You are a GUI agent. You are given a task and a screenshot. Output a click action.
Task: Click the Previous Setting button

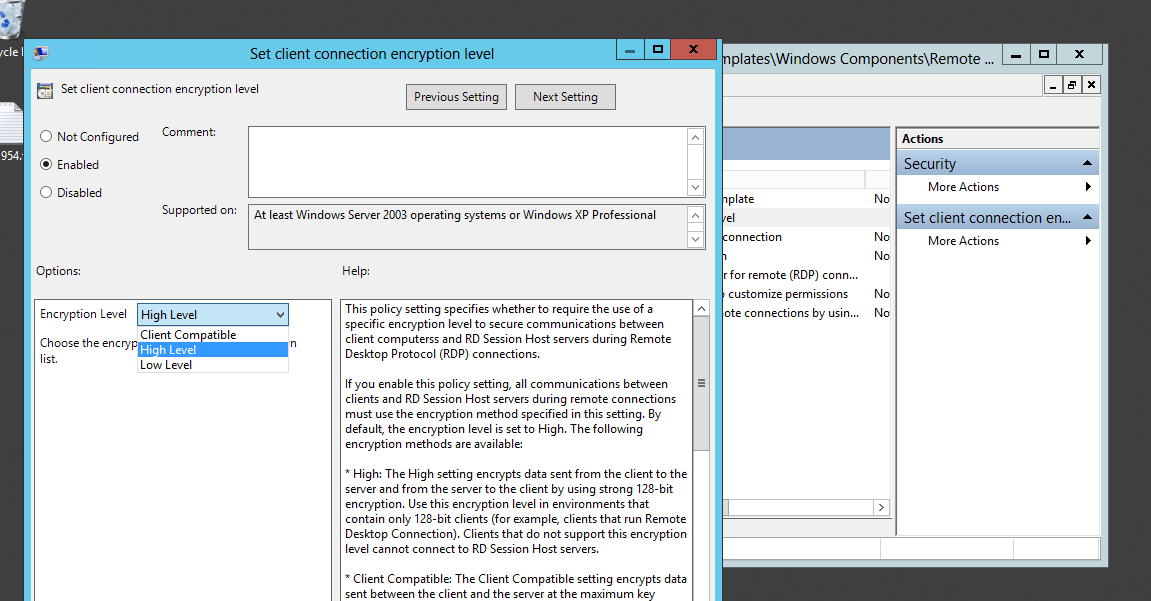(456, 97)
